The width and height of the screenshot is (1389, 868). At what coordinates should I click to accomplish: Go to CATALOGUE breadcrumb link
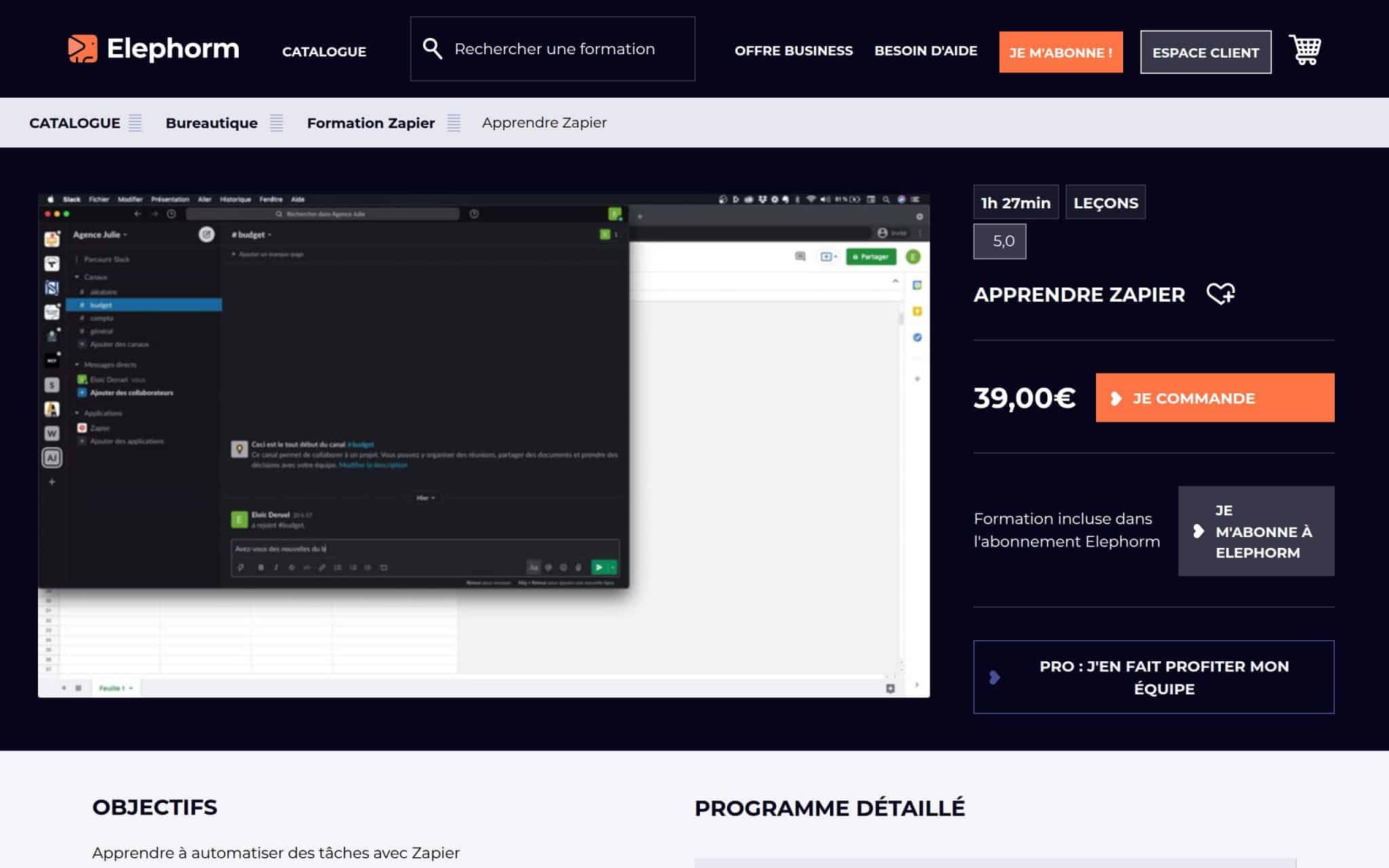tap(75, 123)
